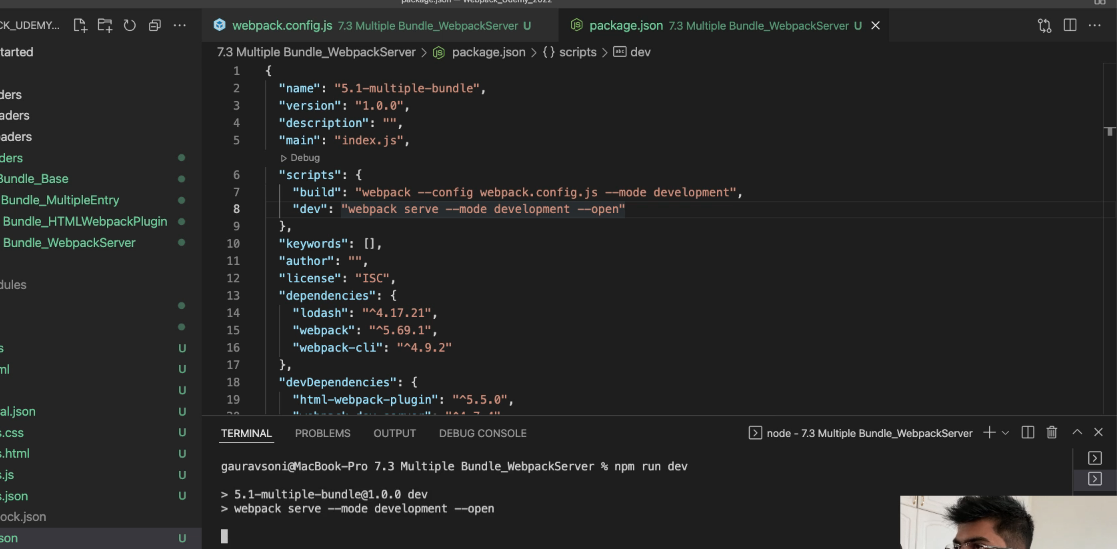The image size is (1117, 549).
Task: Click the terminal input cursor line
Action: [x=224, y=536]
